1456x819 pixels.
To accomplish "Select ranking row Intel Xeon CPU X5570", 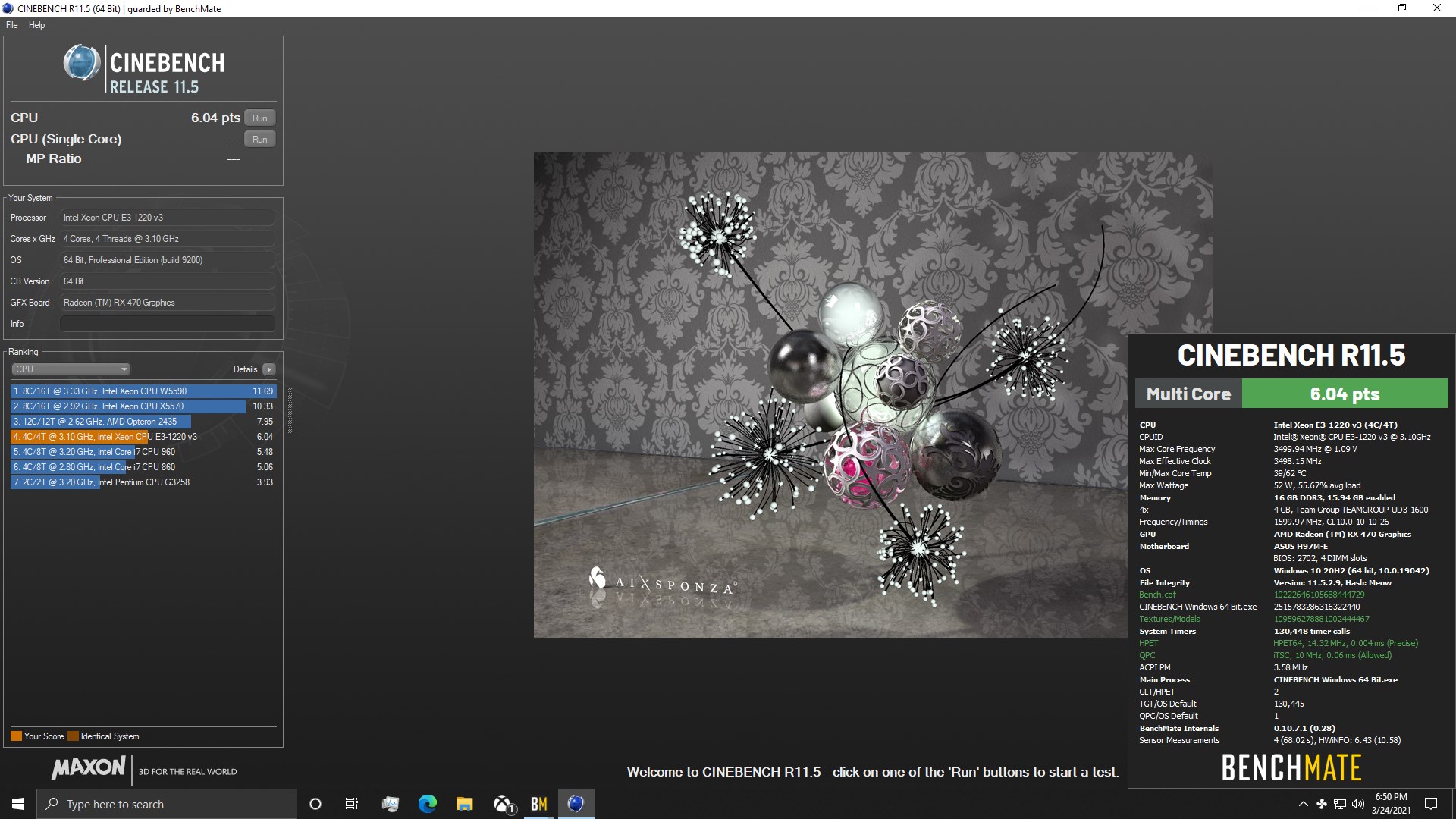I will 143,406.
